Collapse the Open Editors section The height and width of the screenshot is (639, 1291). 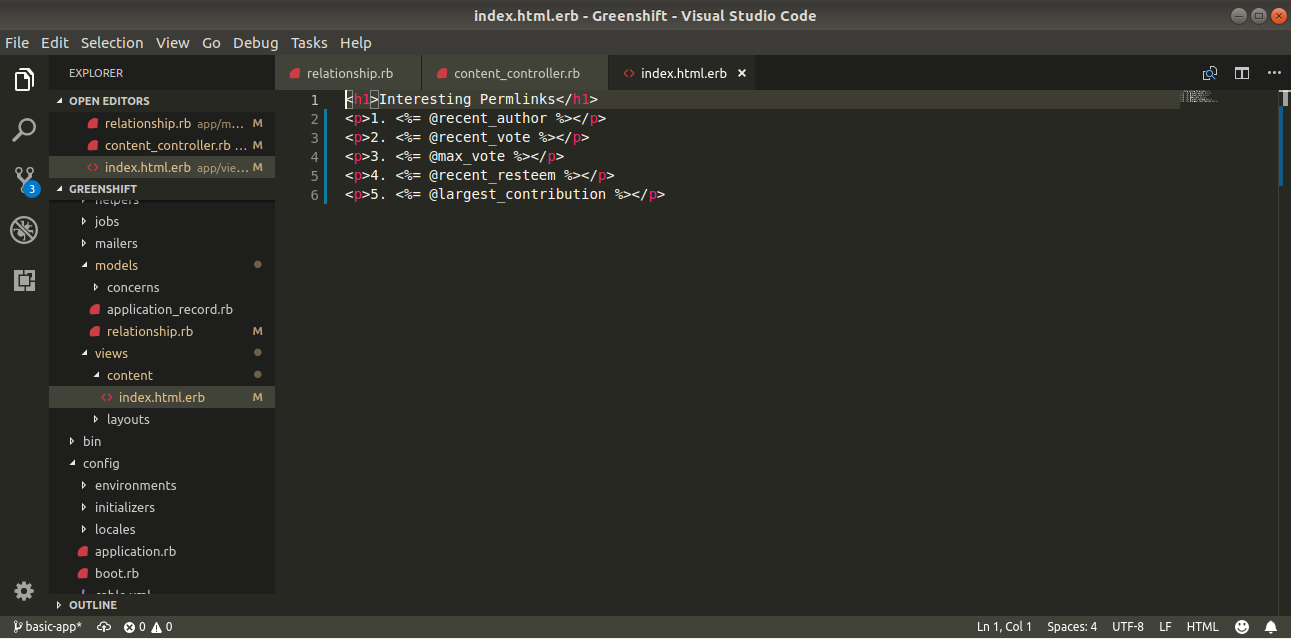click(162, 101)
